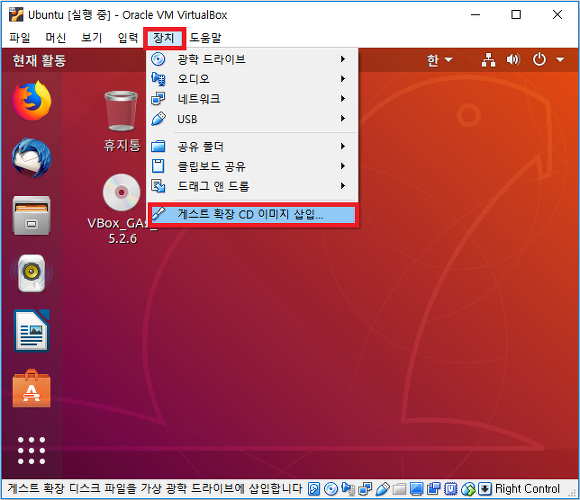580x500 pixels.
Task: Click the 현재 활동 activities button
Action: pos(39,60)
